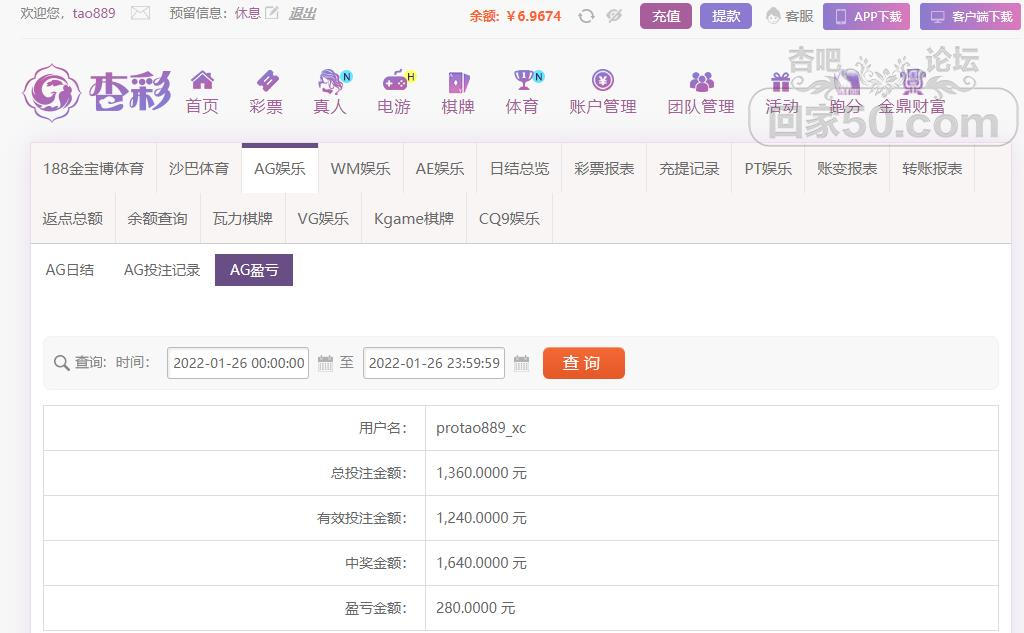
Task: Open 团队管理 people icon
Action: tap(701, 81)
